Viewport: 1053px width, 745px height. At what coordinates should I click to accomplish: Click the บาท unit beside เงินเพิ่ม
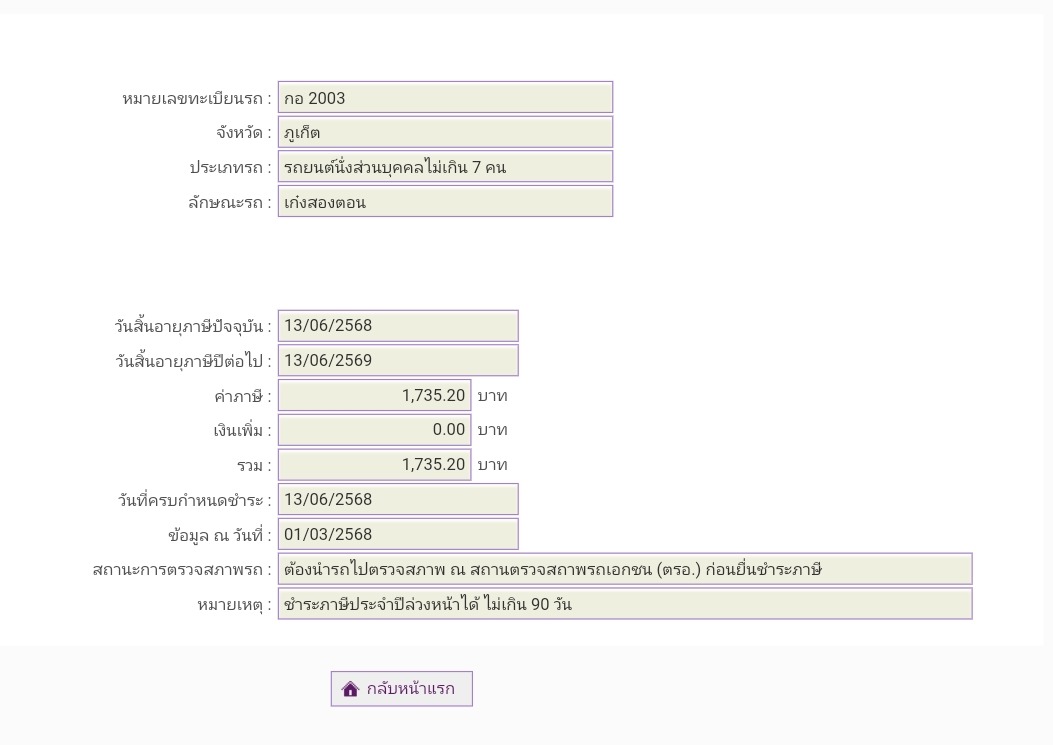tap(492, 430)
